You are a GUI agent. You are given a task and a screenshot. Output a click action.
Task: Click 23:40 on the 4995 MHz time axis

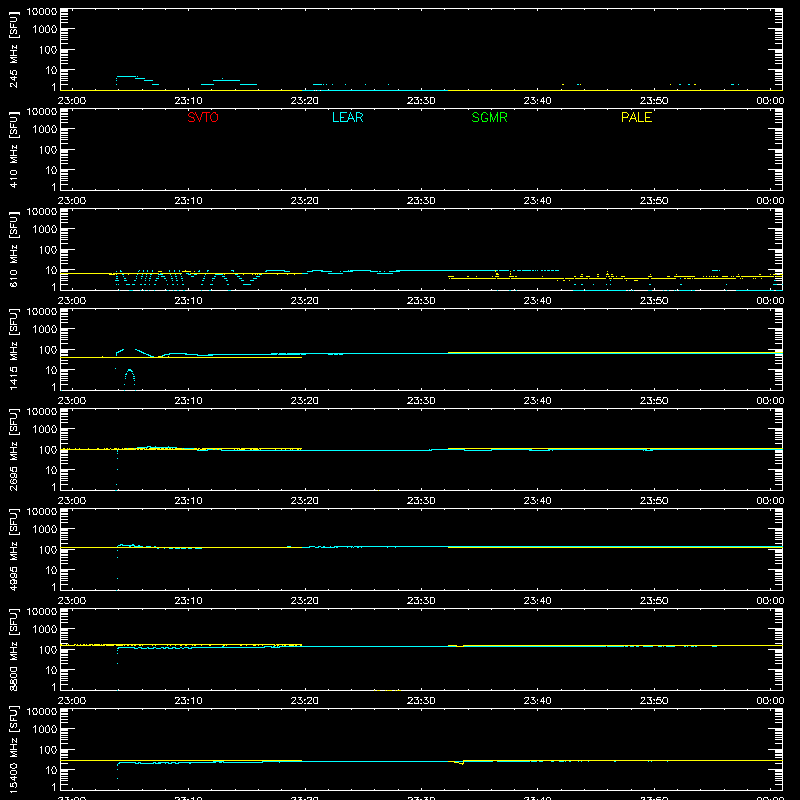[537, 601]
